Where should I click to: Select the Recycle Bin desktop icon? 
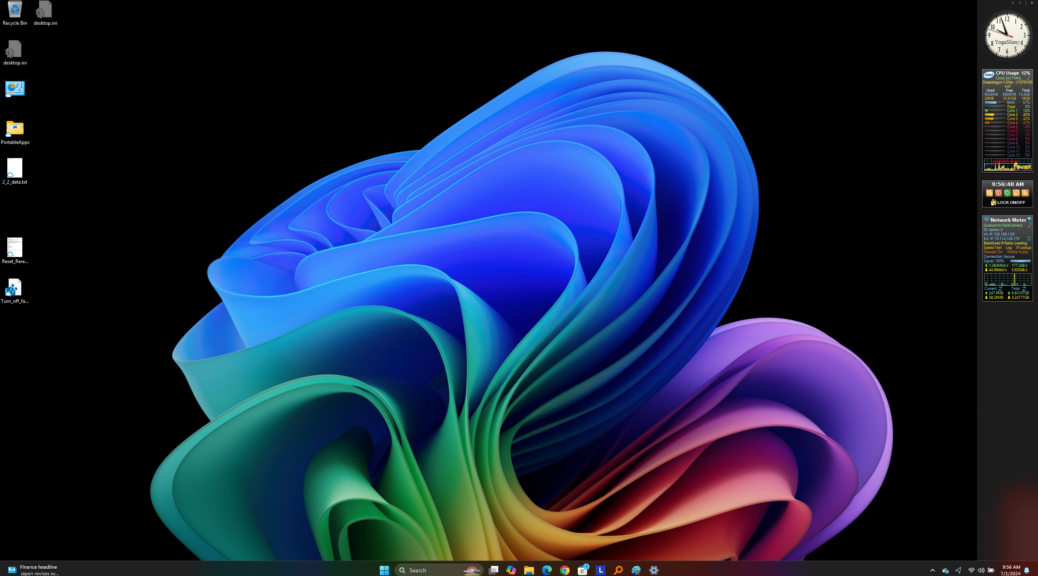(15, 13)
